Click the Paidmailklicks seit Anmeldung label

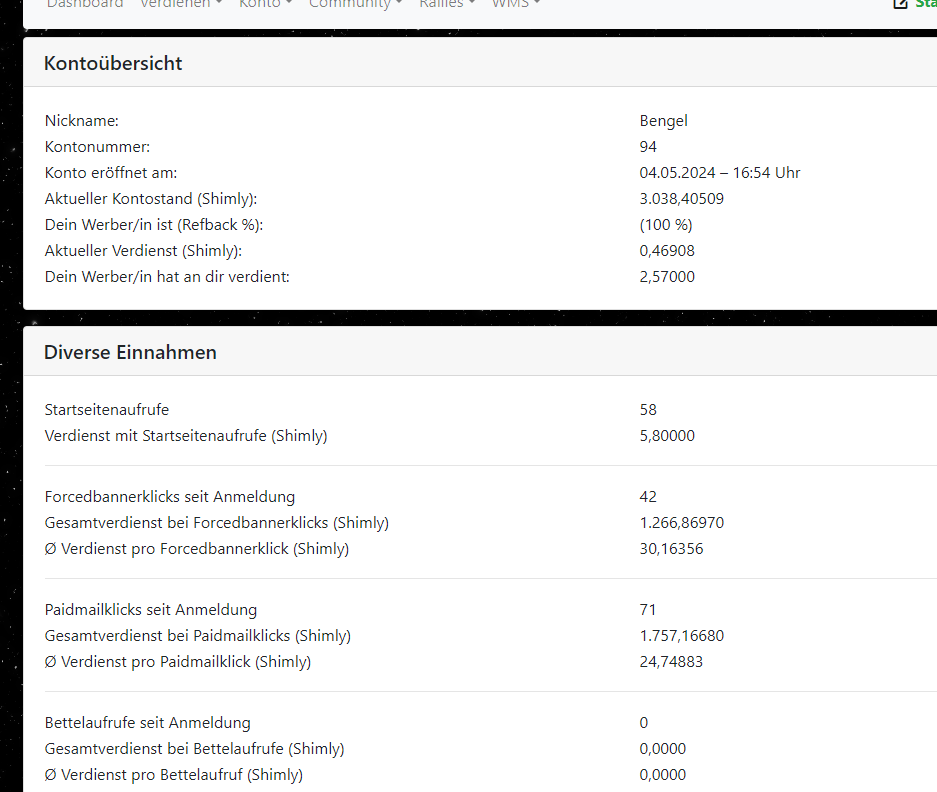pos(151,610)
